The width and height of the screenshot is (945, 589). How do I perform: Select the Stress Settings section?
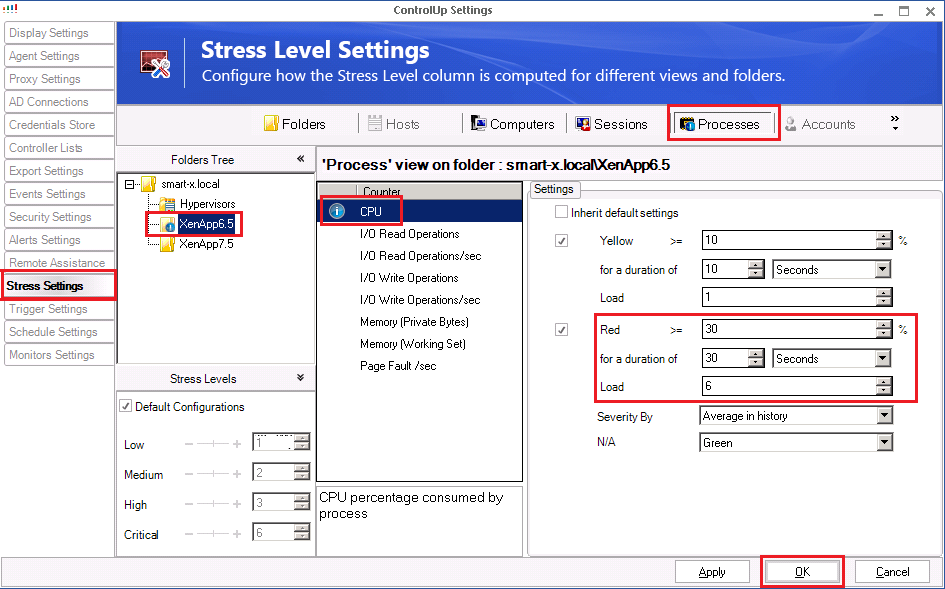pos(59,286)
